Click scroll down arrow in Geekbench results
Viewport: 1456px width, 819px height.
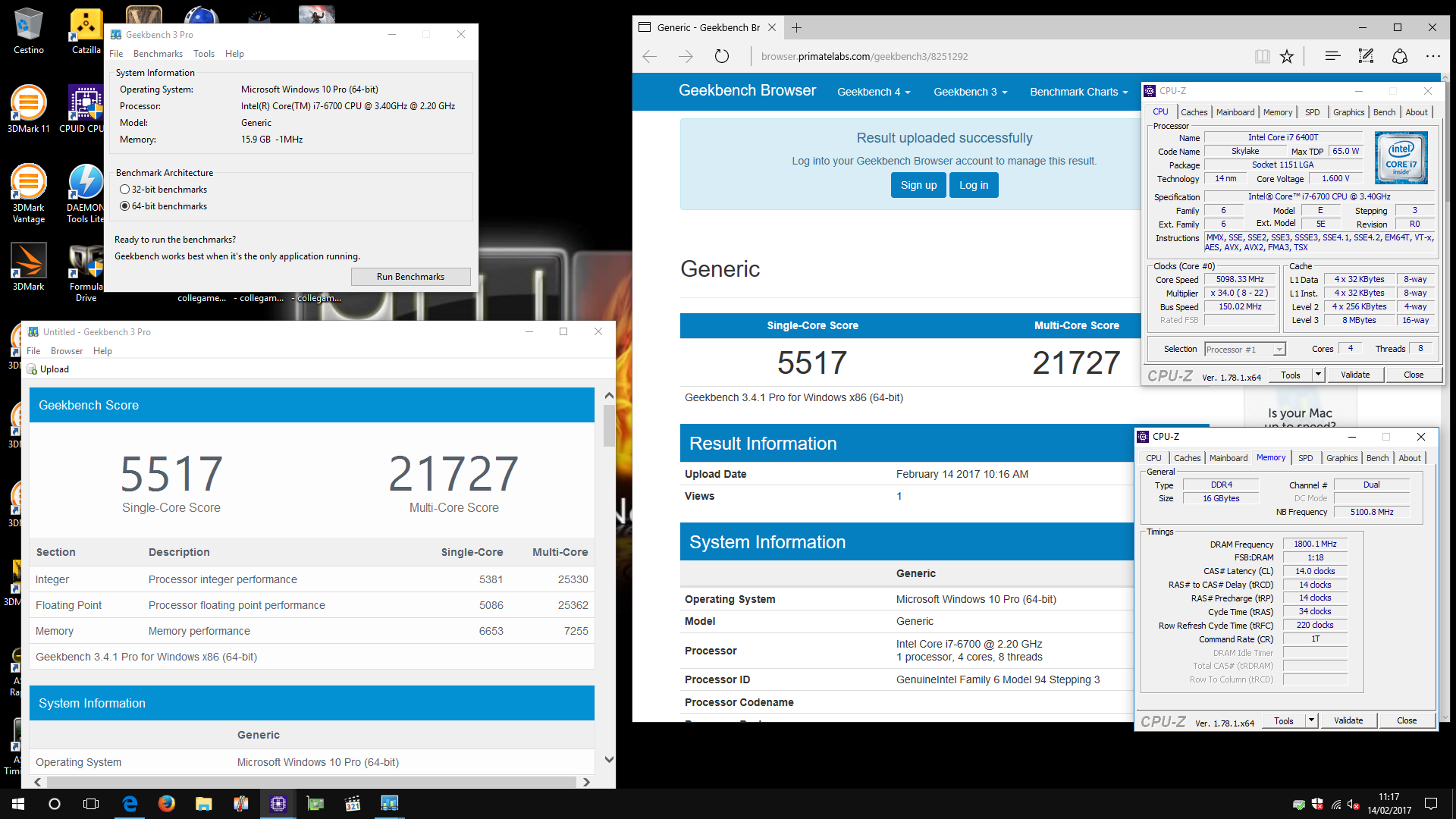pos(609,759)
